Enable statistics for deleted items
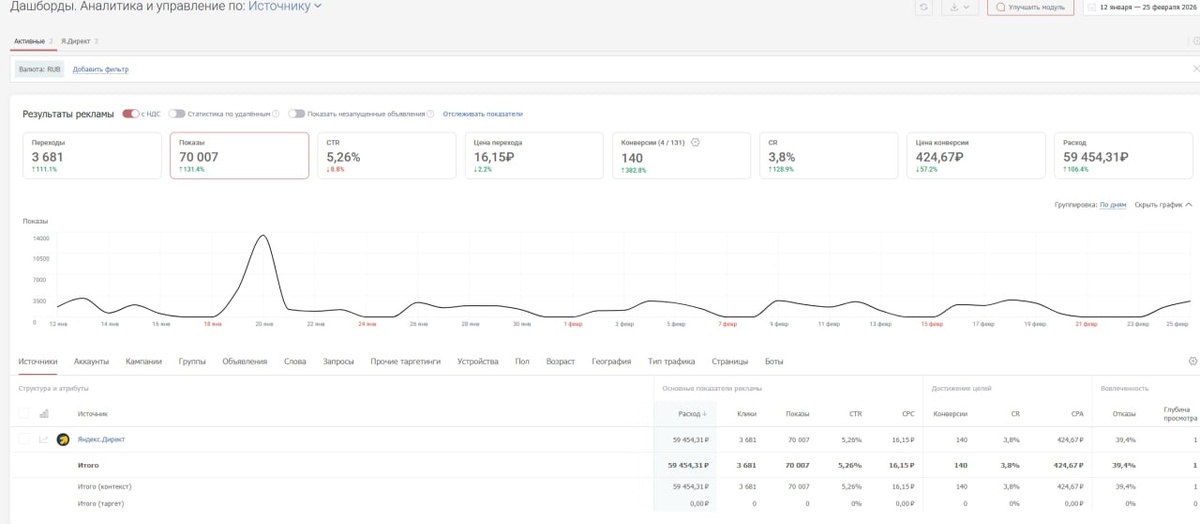The height and width of the screenshot is (524, 1200). pyautogui.click(x=176, y=114)
